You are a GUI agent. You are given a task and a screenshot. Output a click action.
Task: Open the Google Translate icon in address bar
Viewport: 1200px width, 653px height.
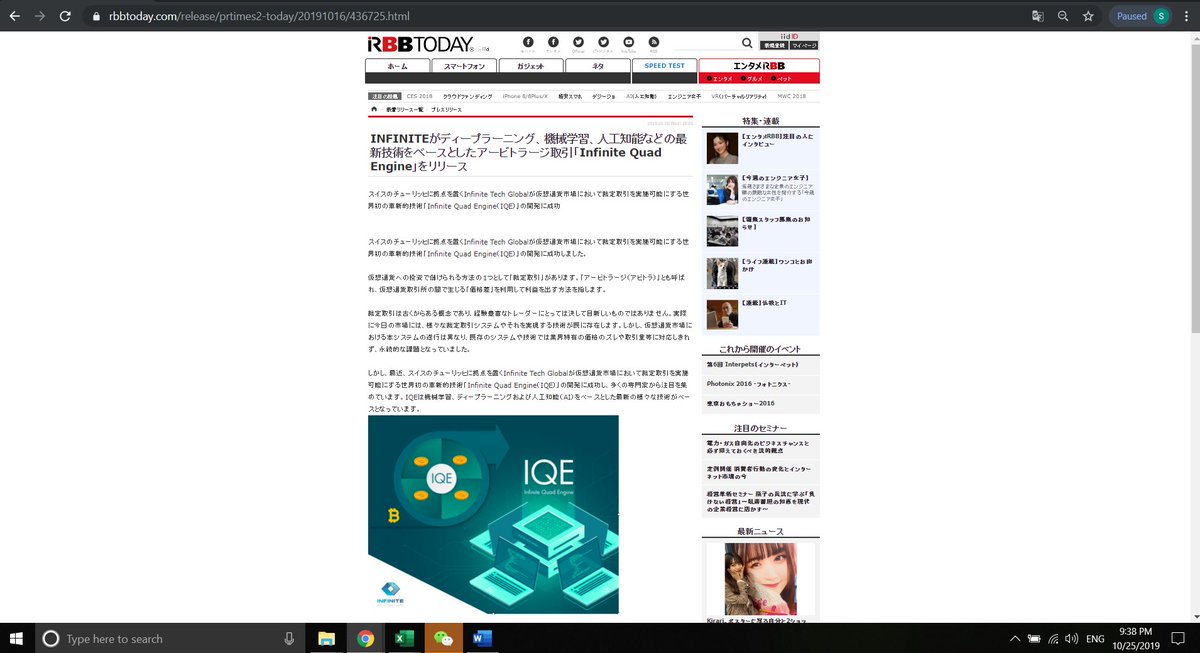click(1038, 16)
